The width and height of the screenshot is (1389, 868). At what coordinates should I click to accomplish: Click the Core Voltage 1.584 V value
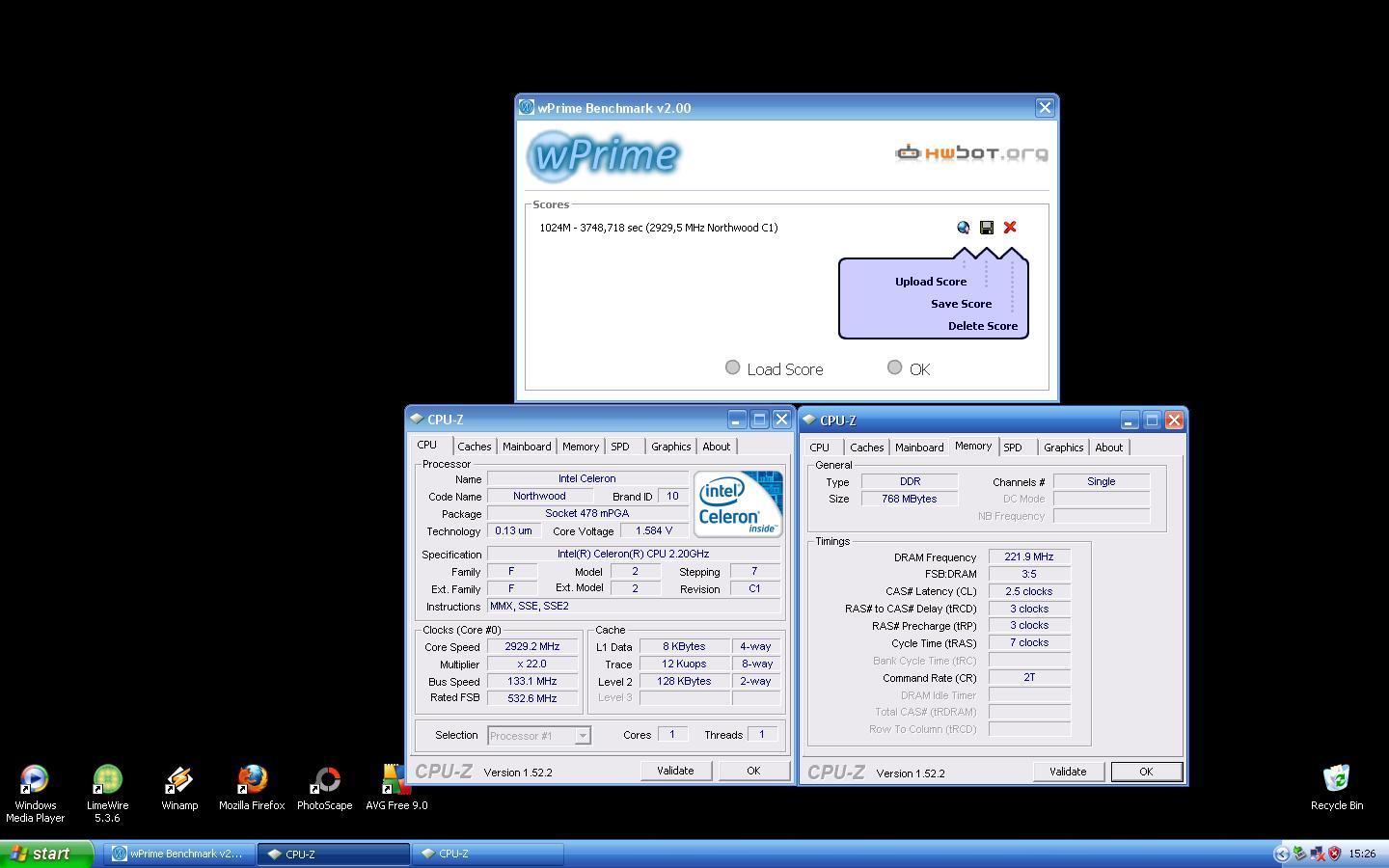(654, 531)
